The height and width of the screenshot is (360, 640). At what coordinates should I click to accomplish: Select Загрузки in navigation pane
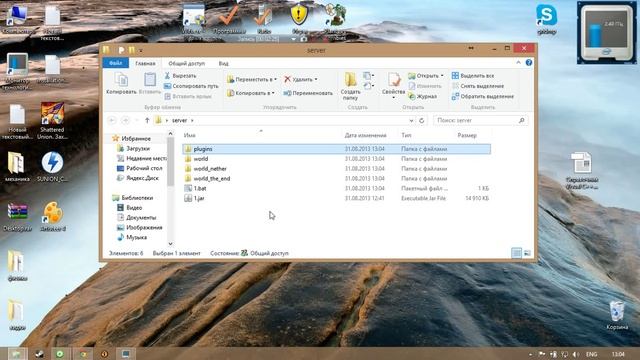point(133,149)
